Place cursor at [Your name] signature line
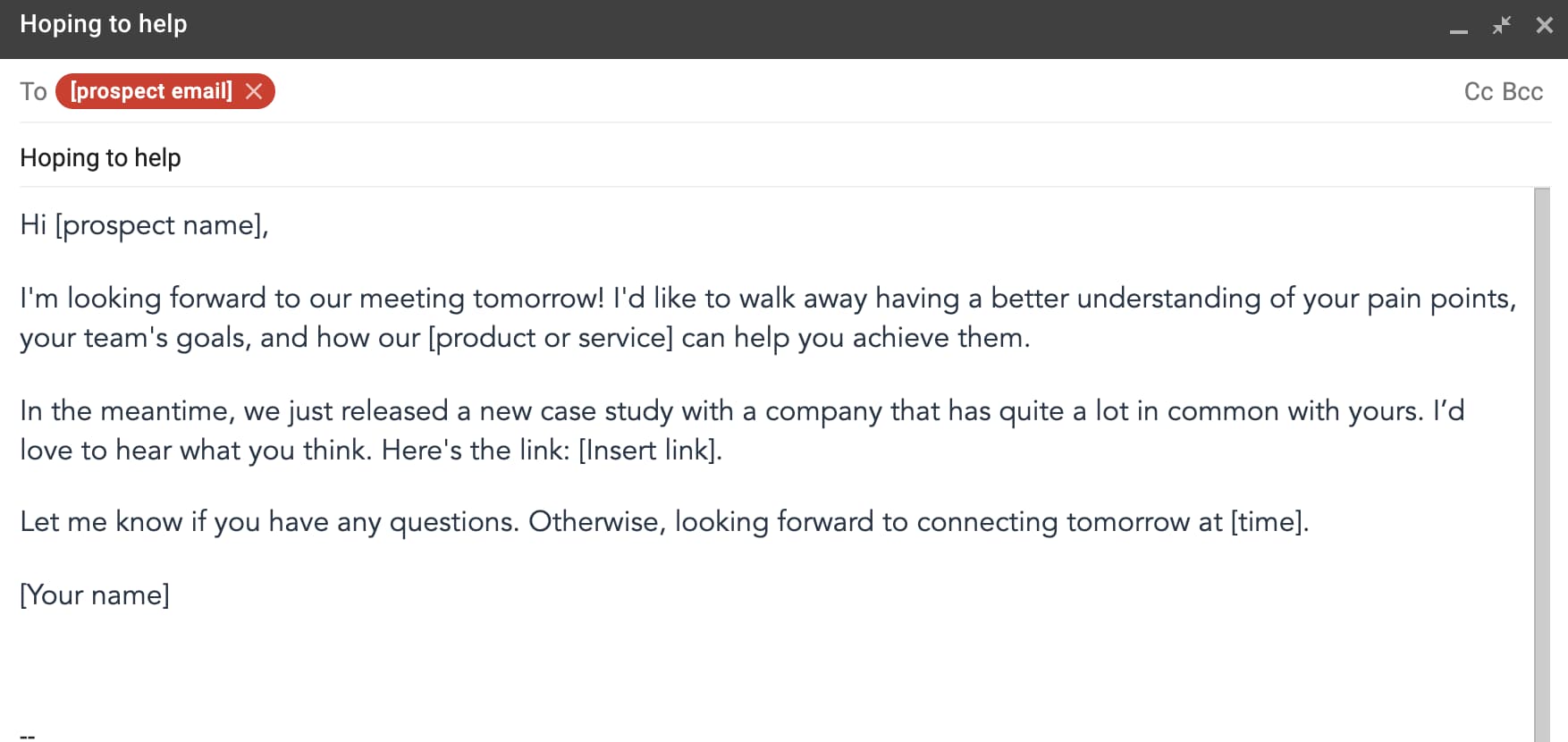The width and height of the screenshot is (1568, 742). [95, 595]
